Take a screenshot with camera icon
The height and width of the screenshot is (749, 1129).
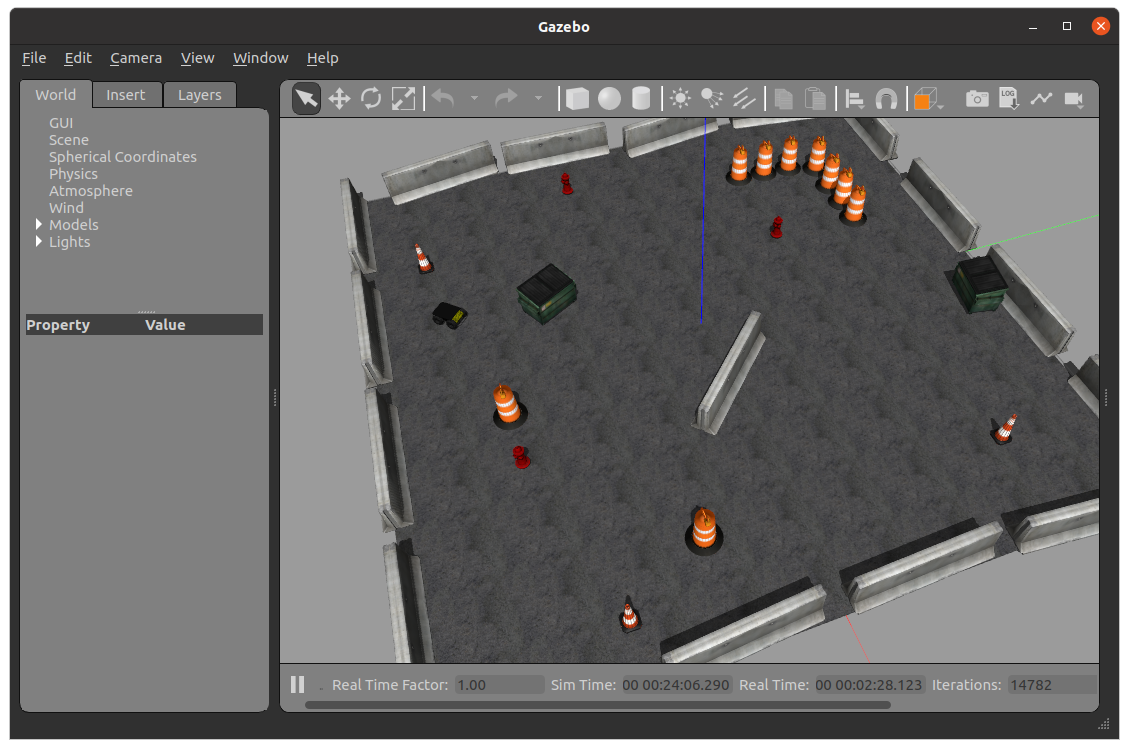977,99
